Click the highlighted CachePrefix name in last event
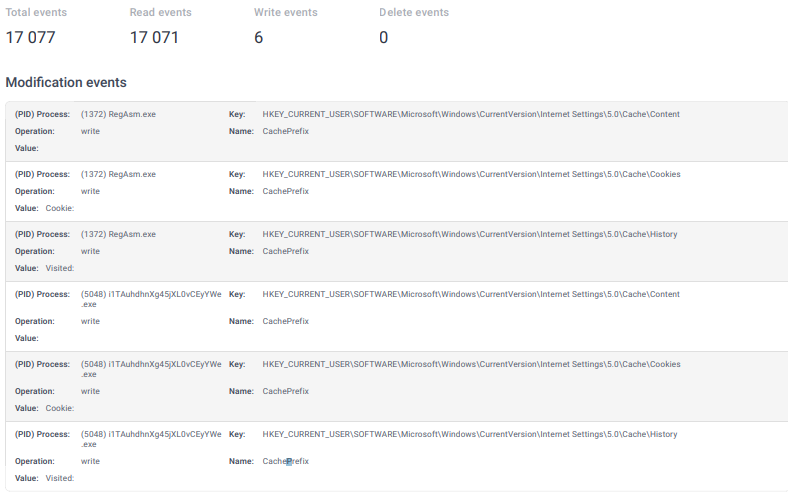The width and height of the screenshot is (788, 492). (285, 461)
